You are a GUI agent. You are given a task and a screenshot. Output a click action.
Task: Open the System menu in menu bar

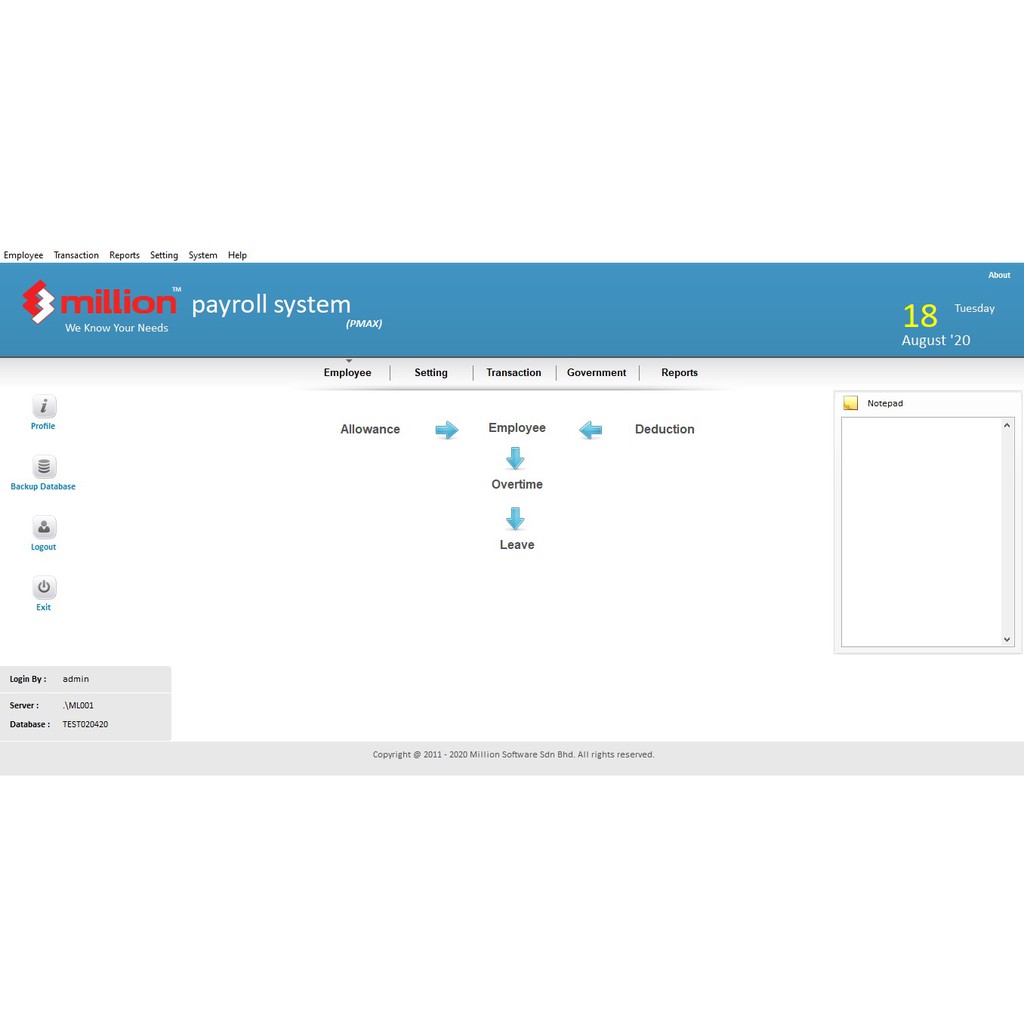[x=203, y=255]
